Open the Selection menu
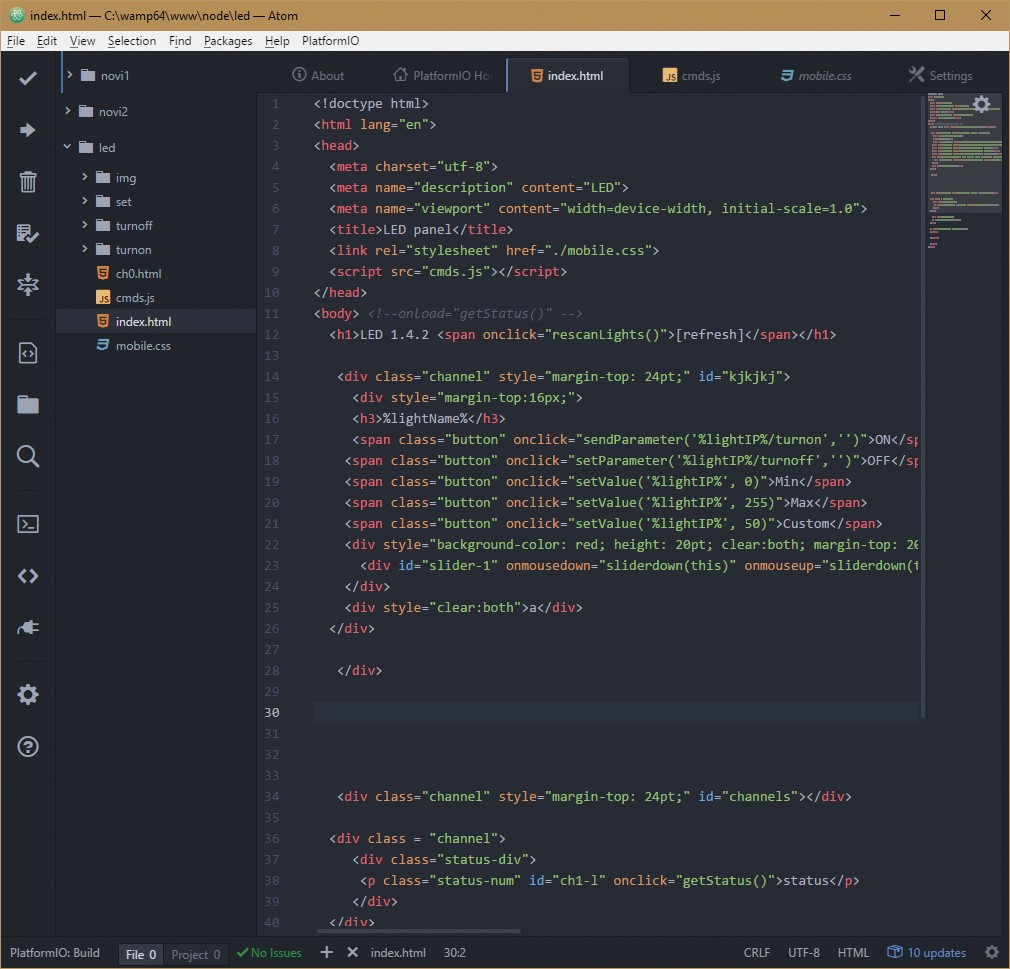Screen dimensions: 1010x969 coord(132,41)
